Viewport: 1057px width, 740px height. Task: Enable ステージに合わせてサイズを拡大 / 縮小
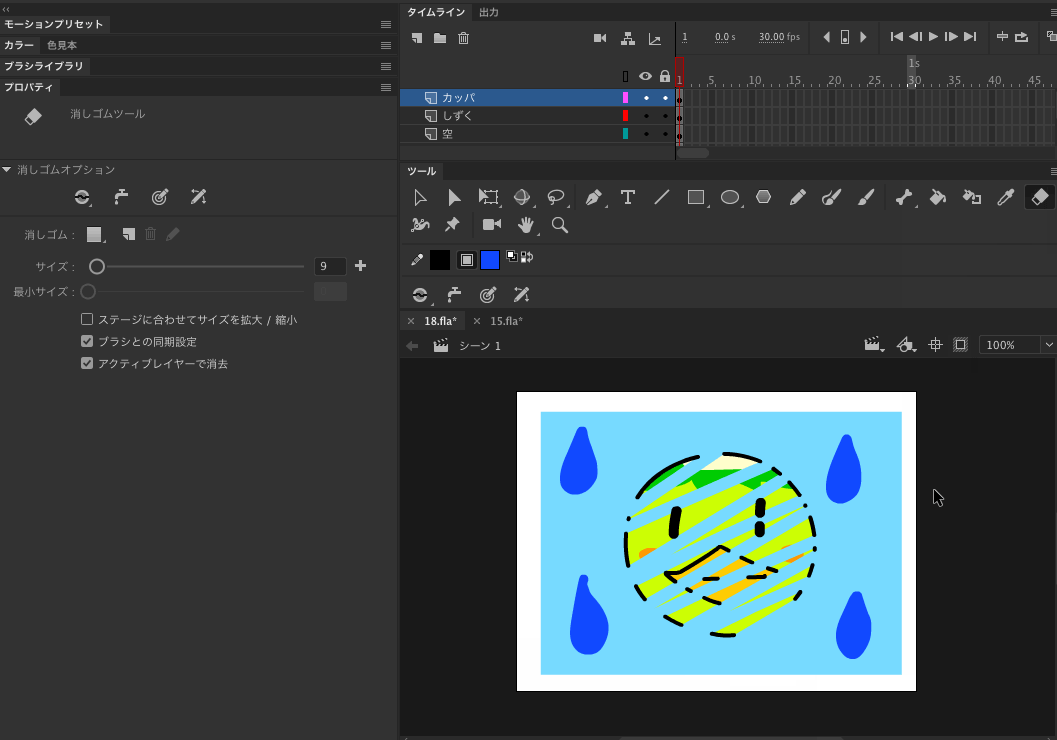[86, 319]
